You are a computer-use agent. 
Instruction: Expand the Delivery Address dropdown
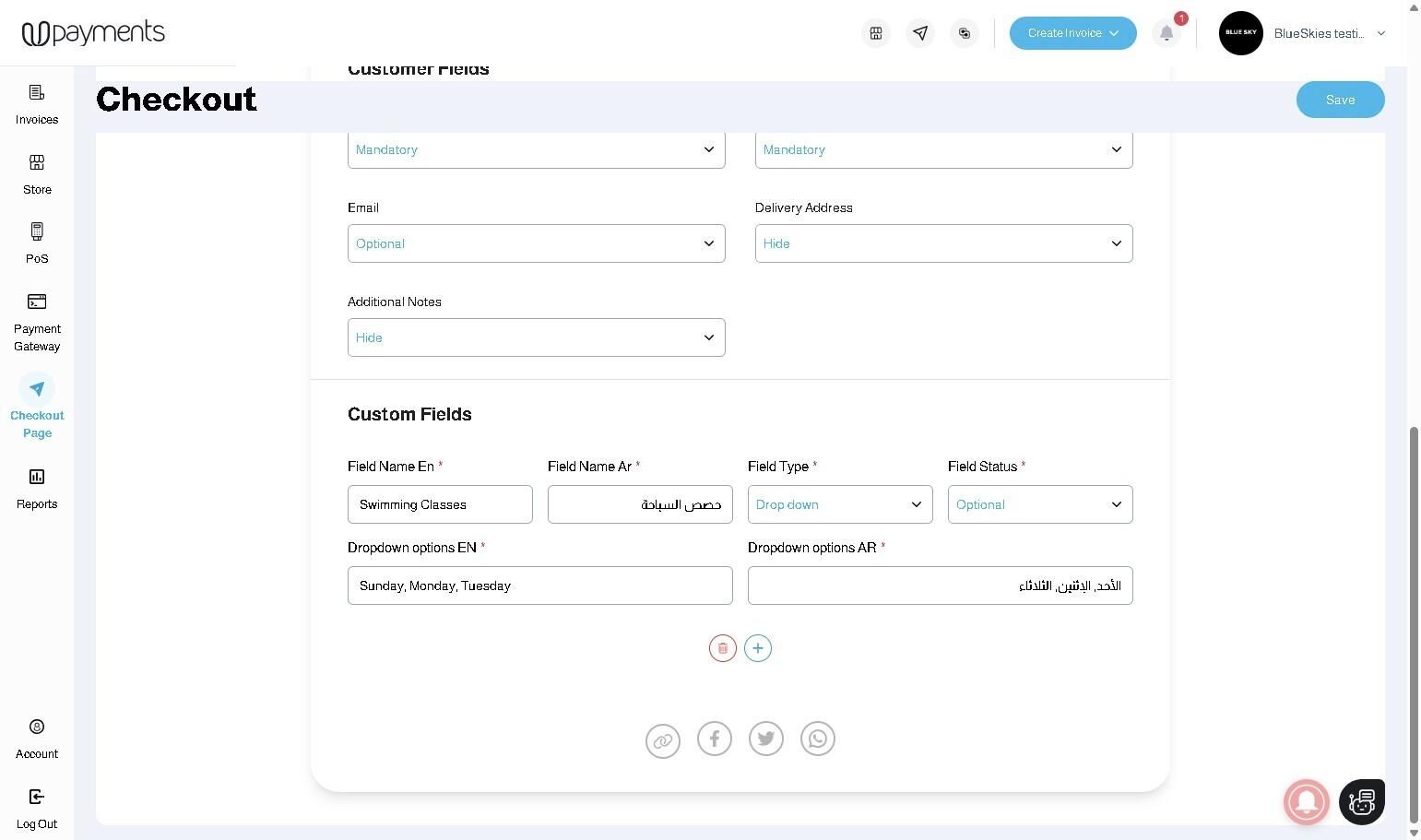tap(944, 243)
